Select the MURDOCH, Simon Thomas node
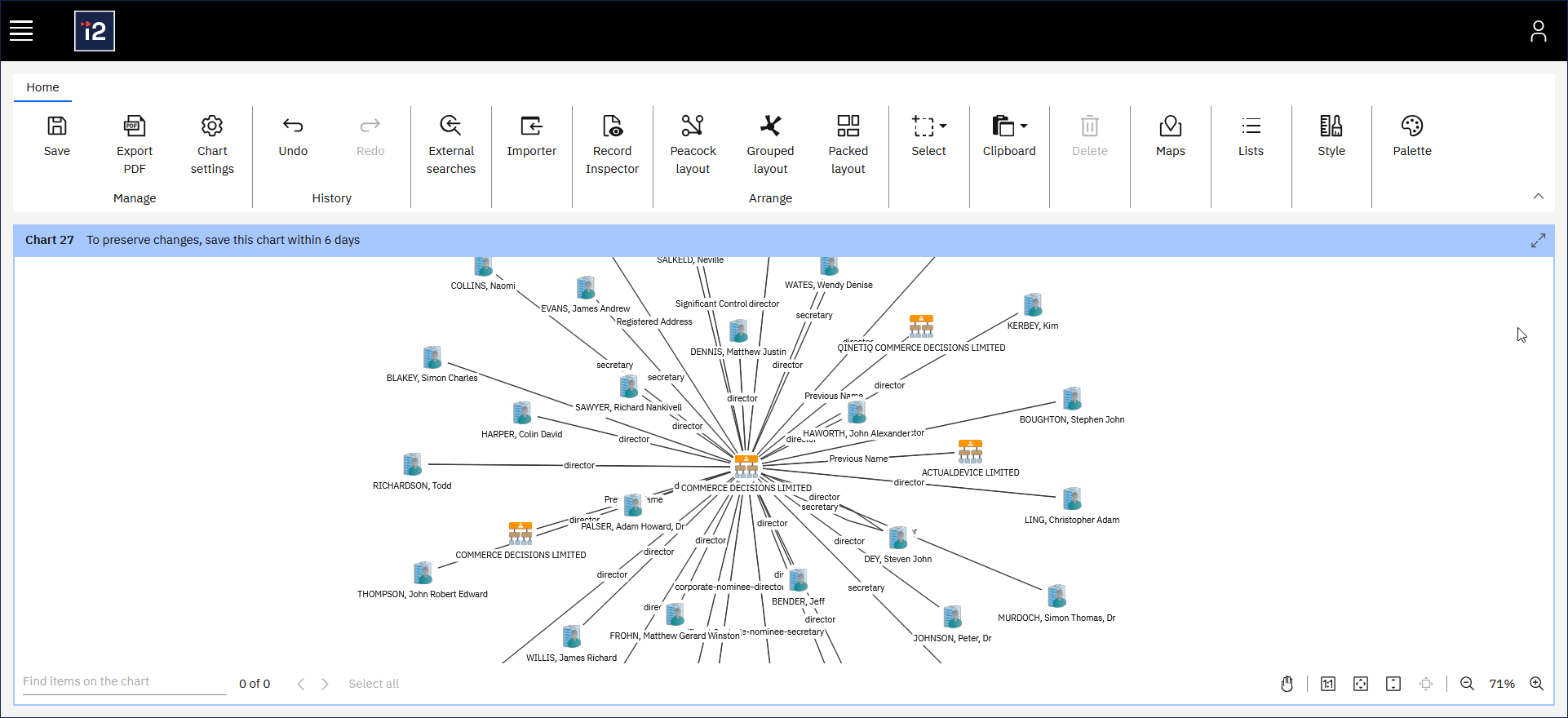The image size is (1568, 718). (1056, 596)
